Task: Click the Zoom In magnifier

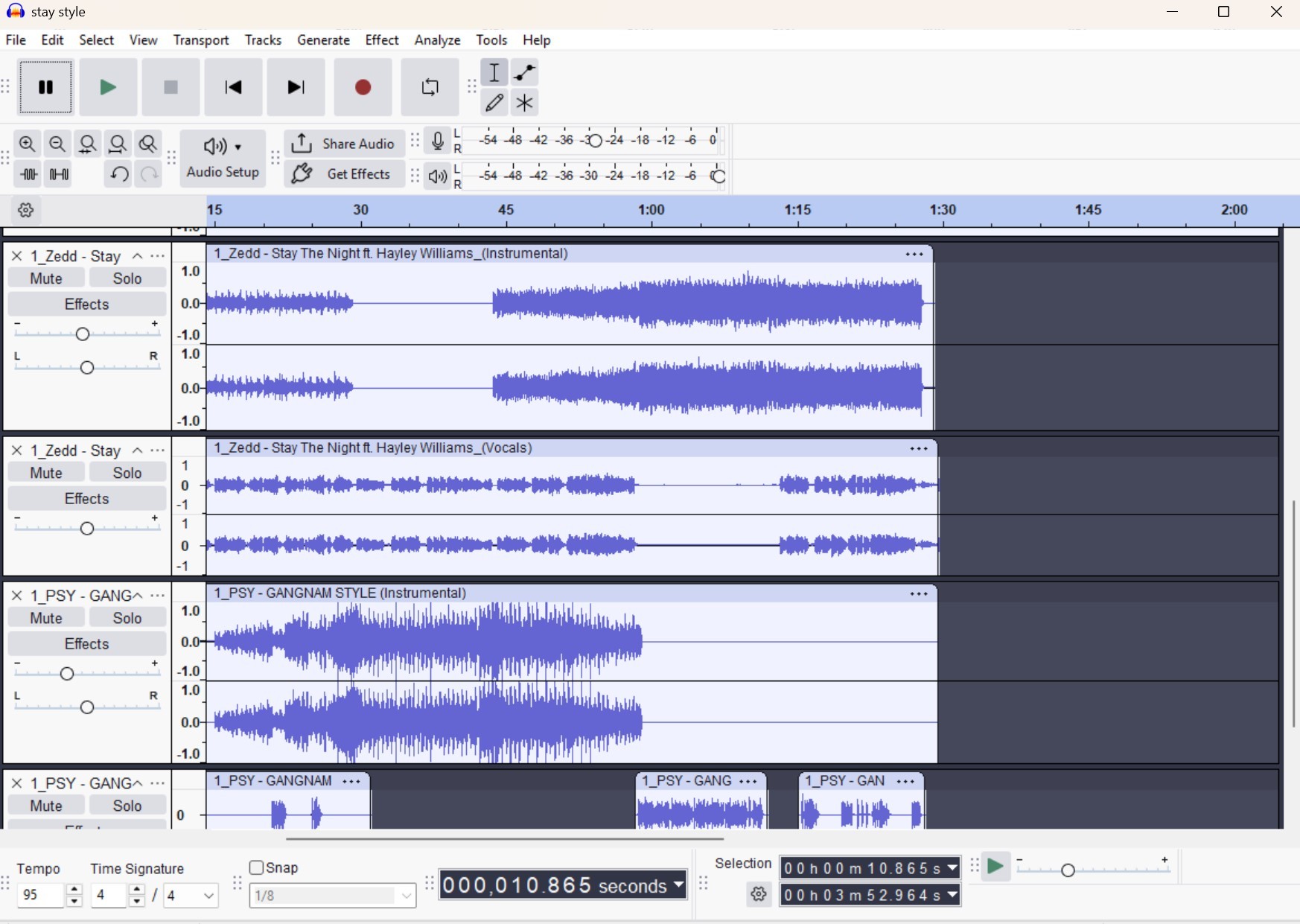Action: pyautogui.click(x=28, y=144)
